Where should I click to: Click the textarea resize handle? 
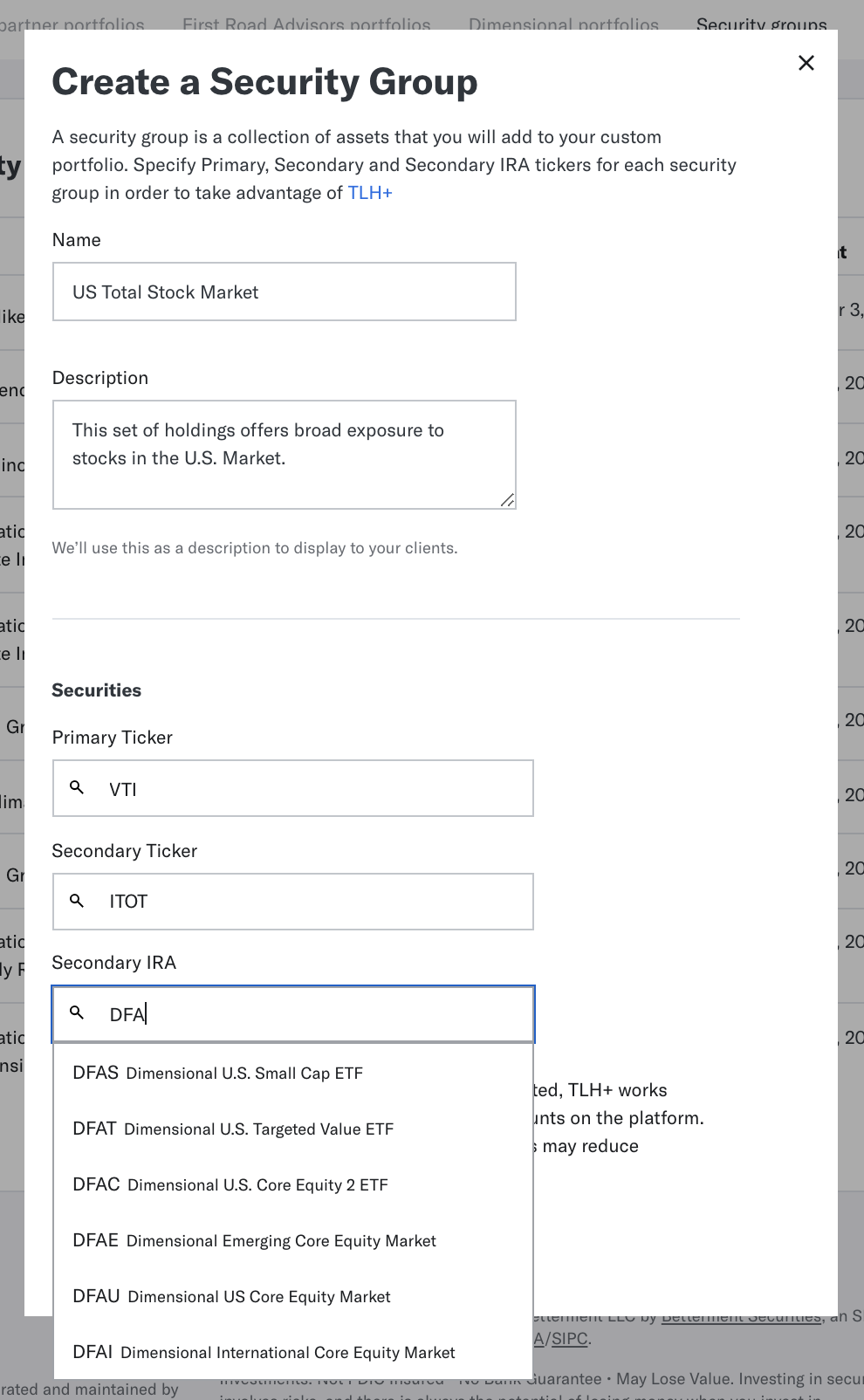[x=507, y=501]
